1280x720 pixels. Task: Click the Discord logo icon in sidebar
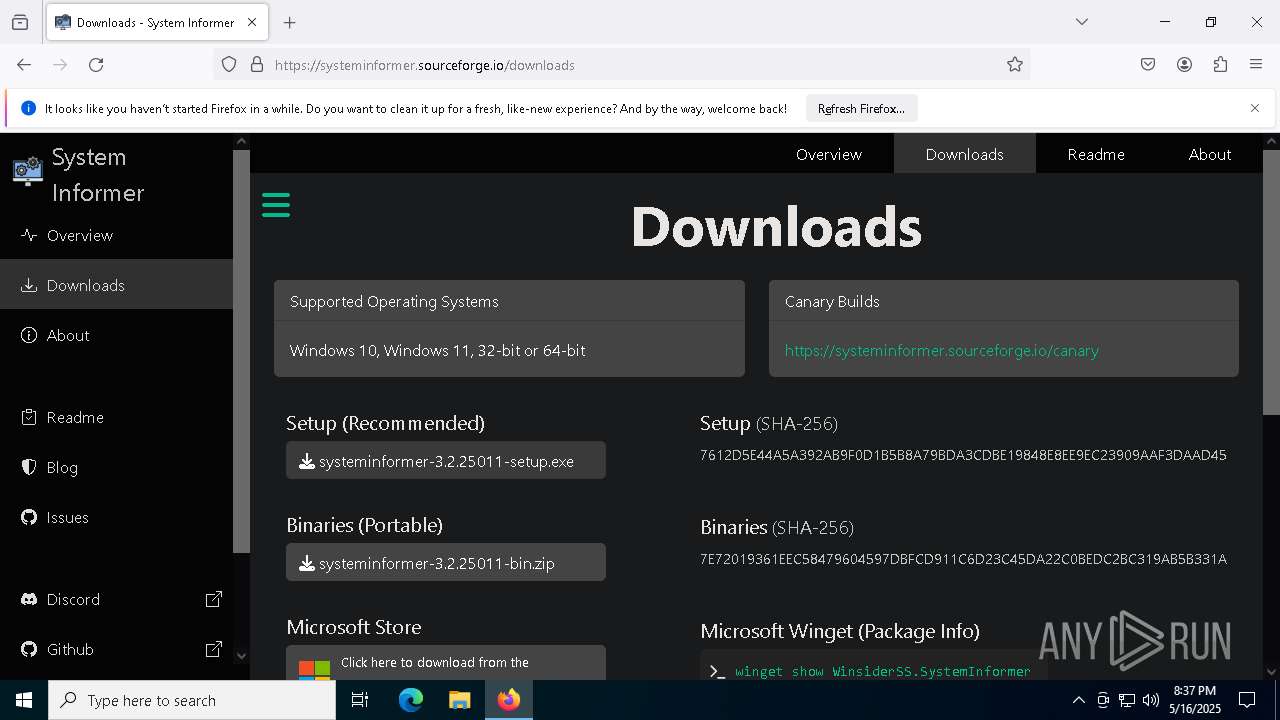[x=29, y=599]
